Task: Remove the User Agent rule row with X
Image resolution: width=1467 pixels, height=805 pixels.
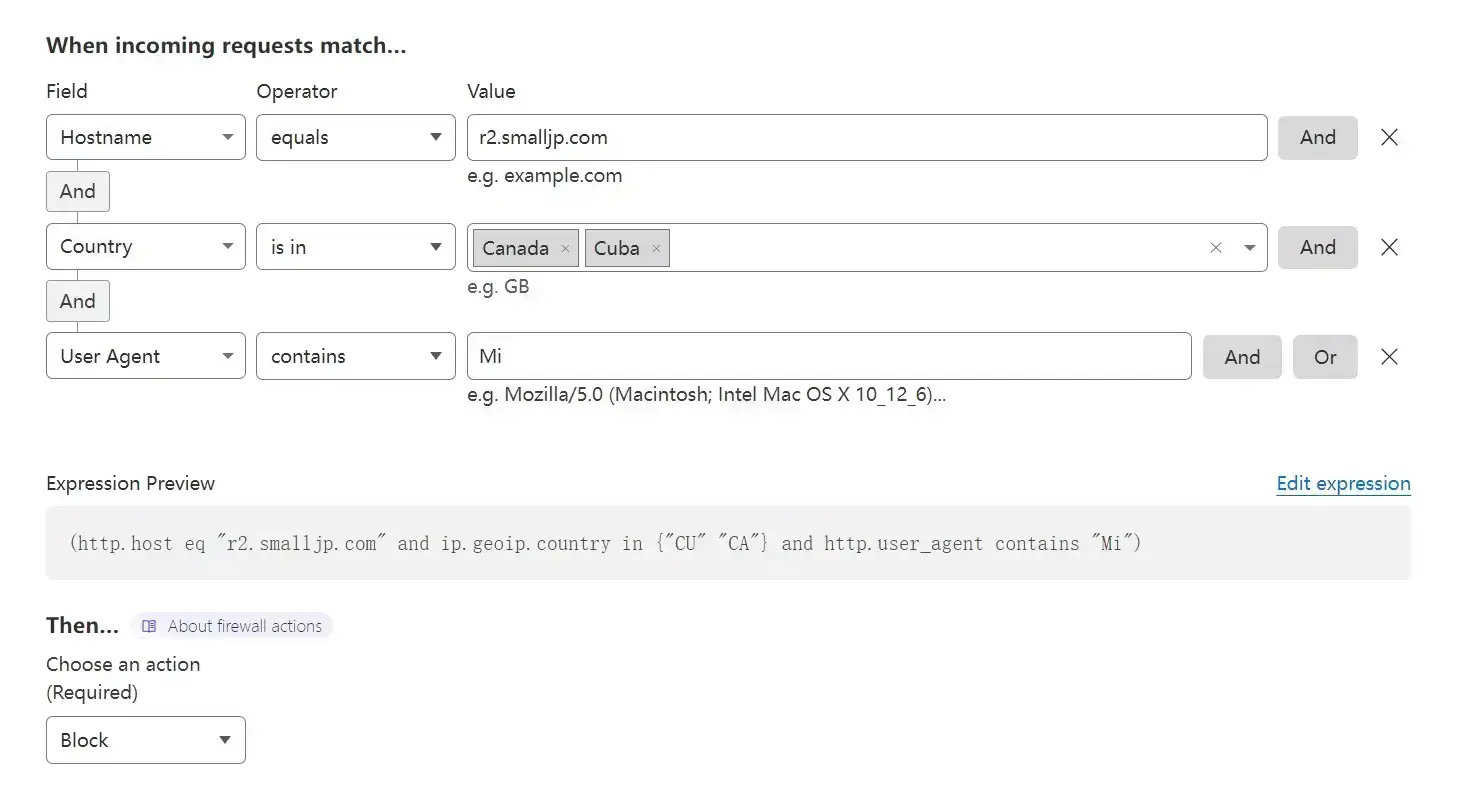Action: point(1389,357)
